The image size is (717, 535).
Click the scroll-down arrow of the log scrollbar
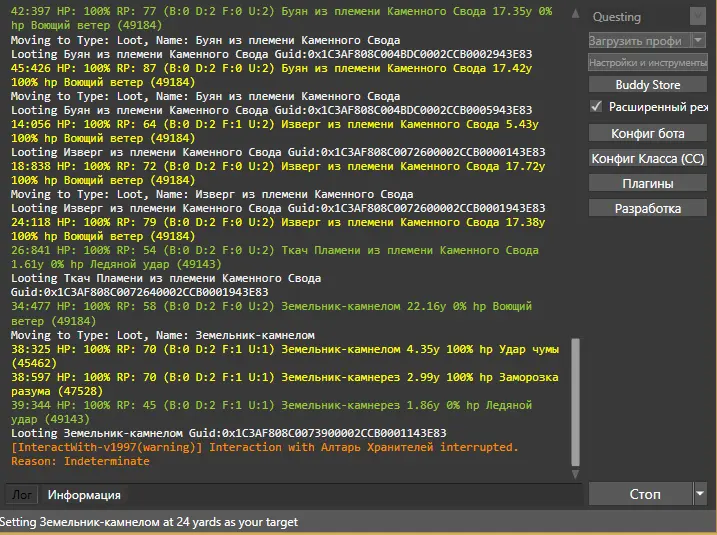(574, 476)
